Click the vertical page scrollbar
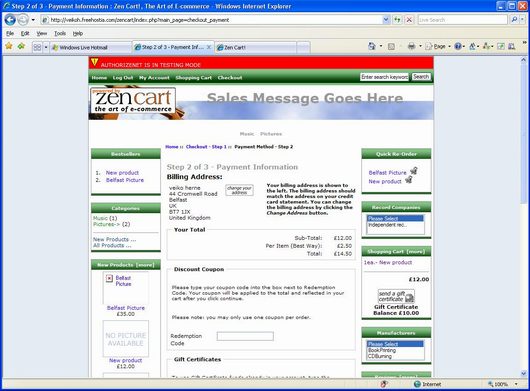The height and width of the screenshot is (391, 530). (x=524, y=217)
